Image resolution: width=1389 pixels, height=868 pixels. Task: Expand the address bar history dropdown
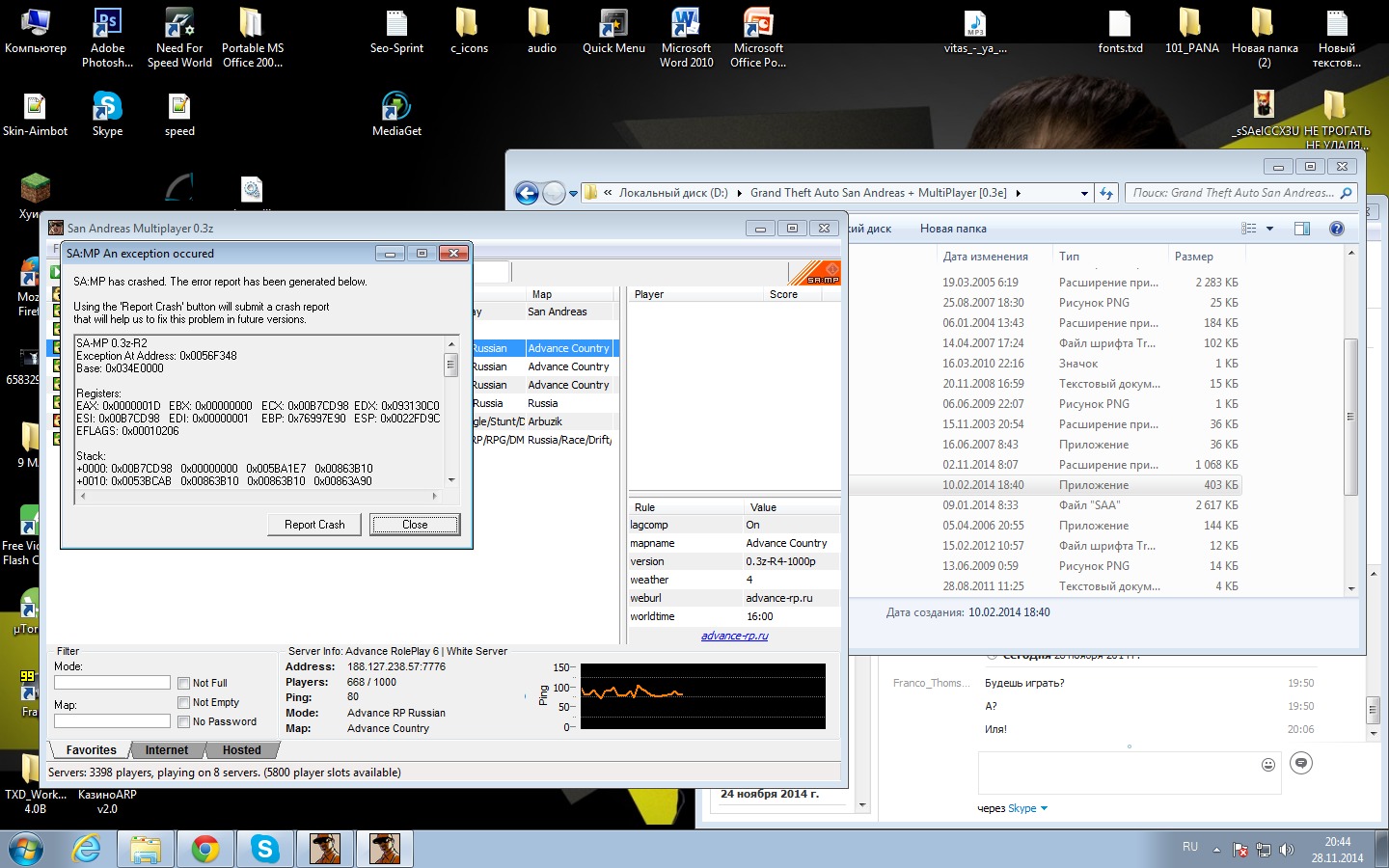pyautogui.click(x=1084, y=193)
